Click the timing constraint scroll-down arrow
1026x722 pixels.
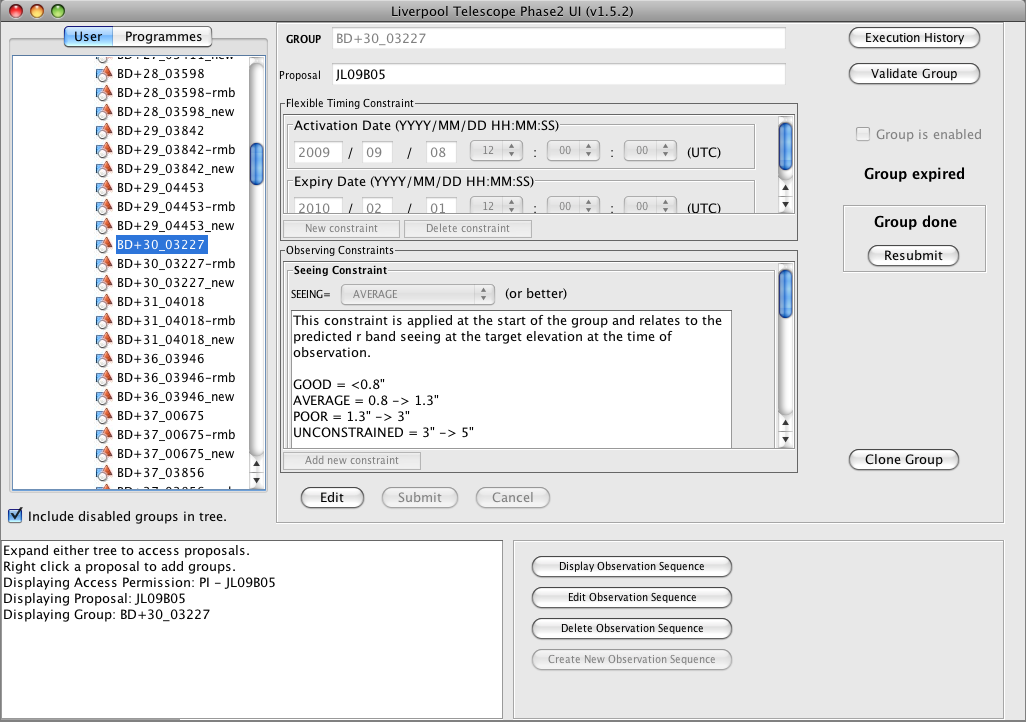tap(786, 204)
